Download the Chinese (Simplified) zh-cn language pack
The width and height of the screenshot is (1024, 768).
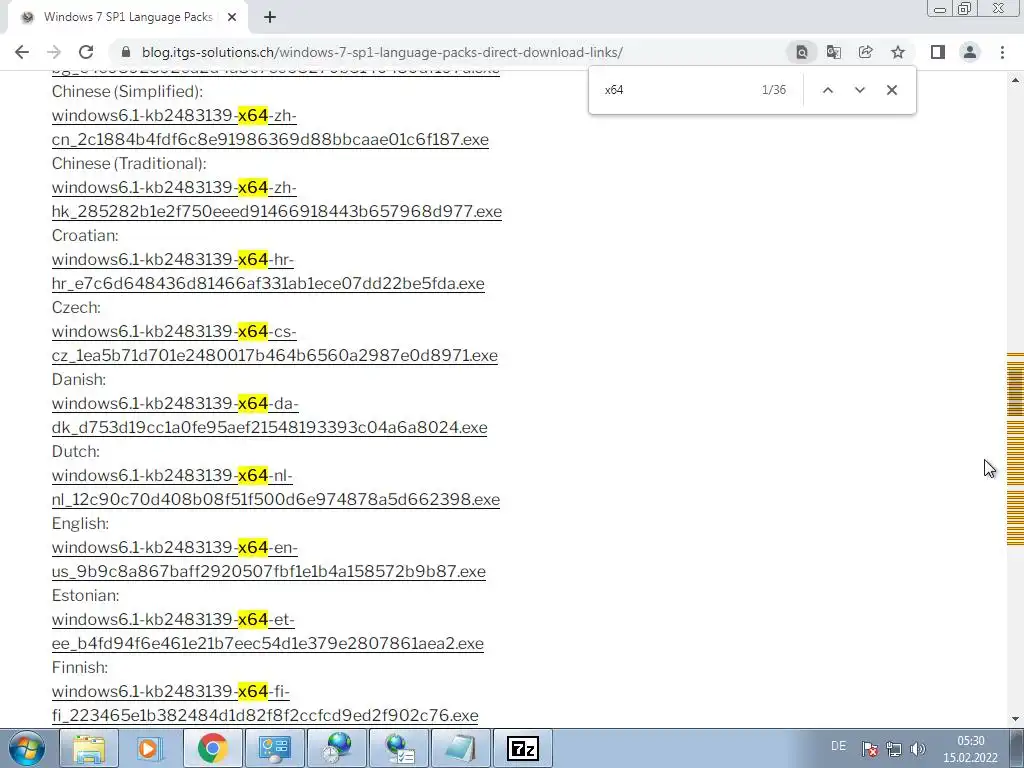coord(270,127)
